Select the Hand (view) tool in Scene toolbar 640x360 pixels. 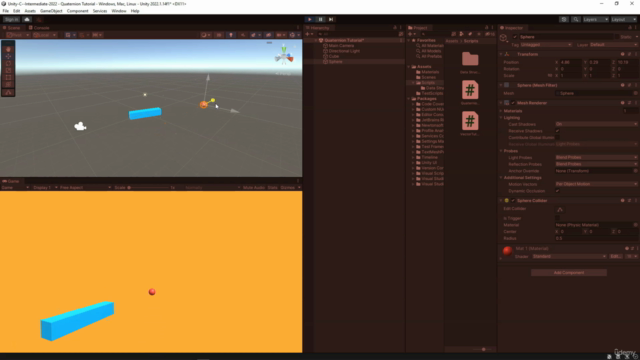pos(8,49)
